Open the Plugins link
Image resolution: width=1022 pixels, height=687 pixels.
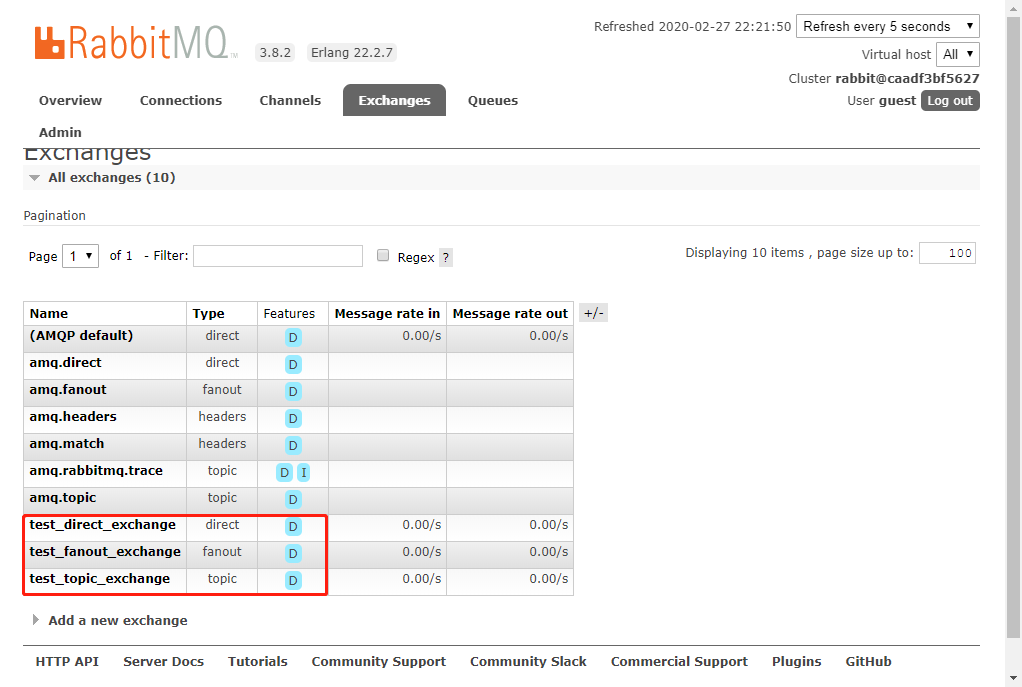(x=796, y=662)
